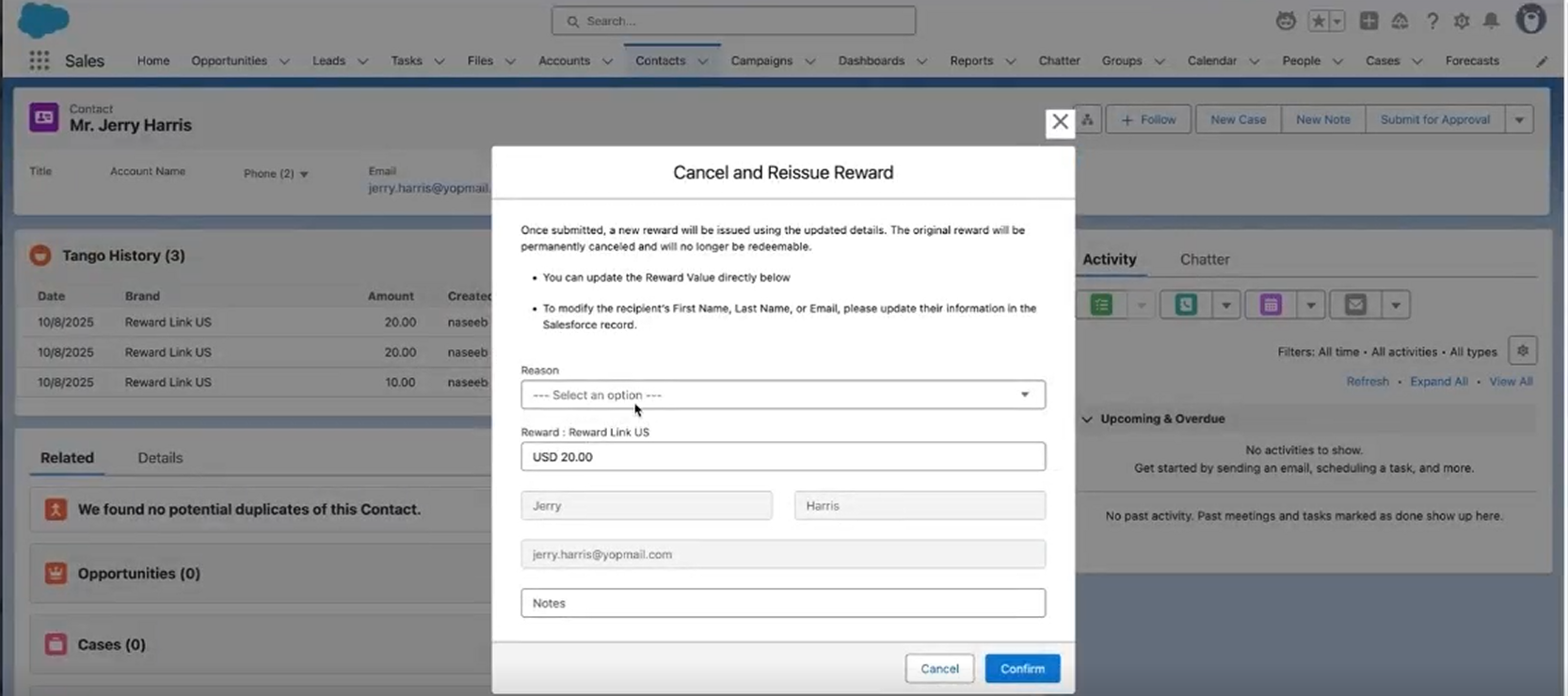Open the Reason dropdown in the dialog

tap(783, 395)
